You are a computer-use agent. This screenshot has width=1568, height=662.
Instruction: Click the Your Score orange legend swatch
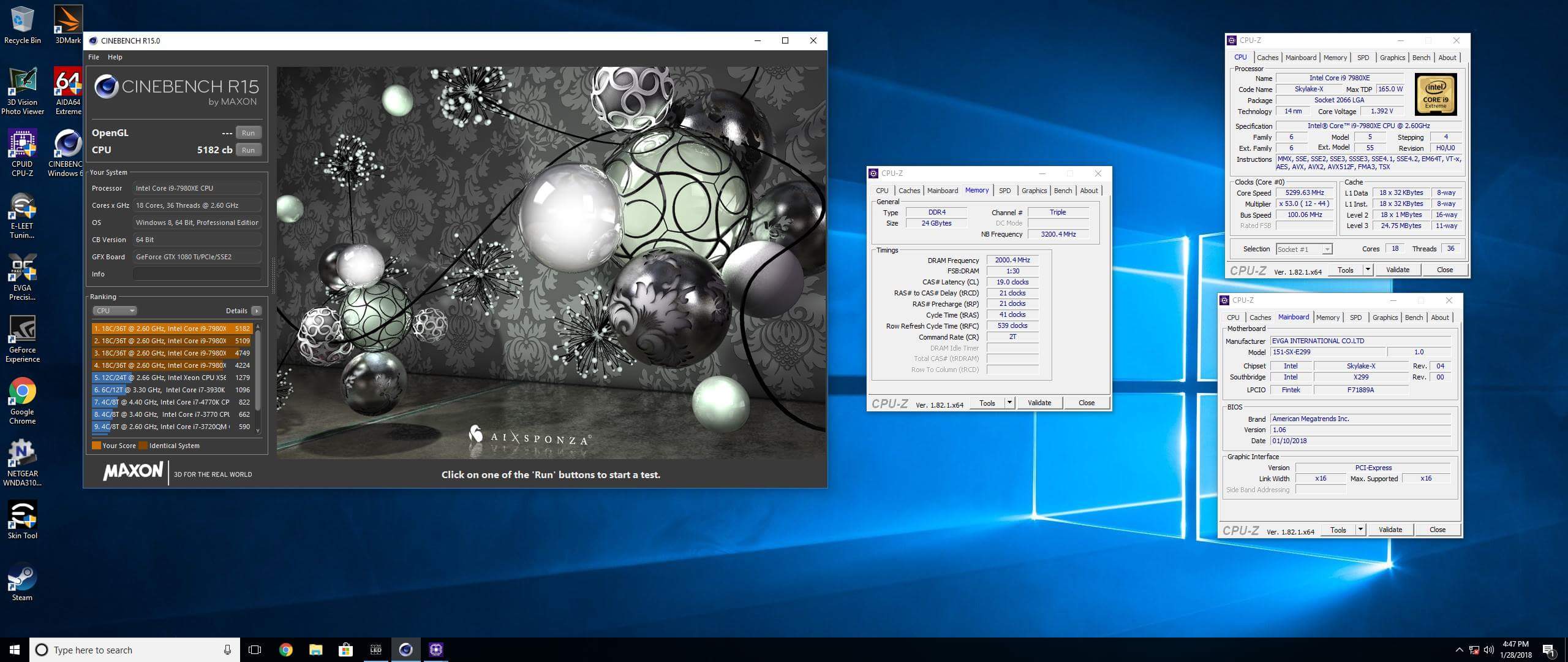[x=96, y=446]
